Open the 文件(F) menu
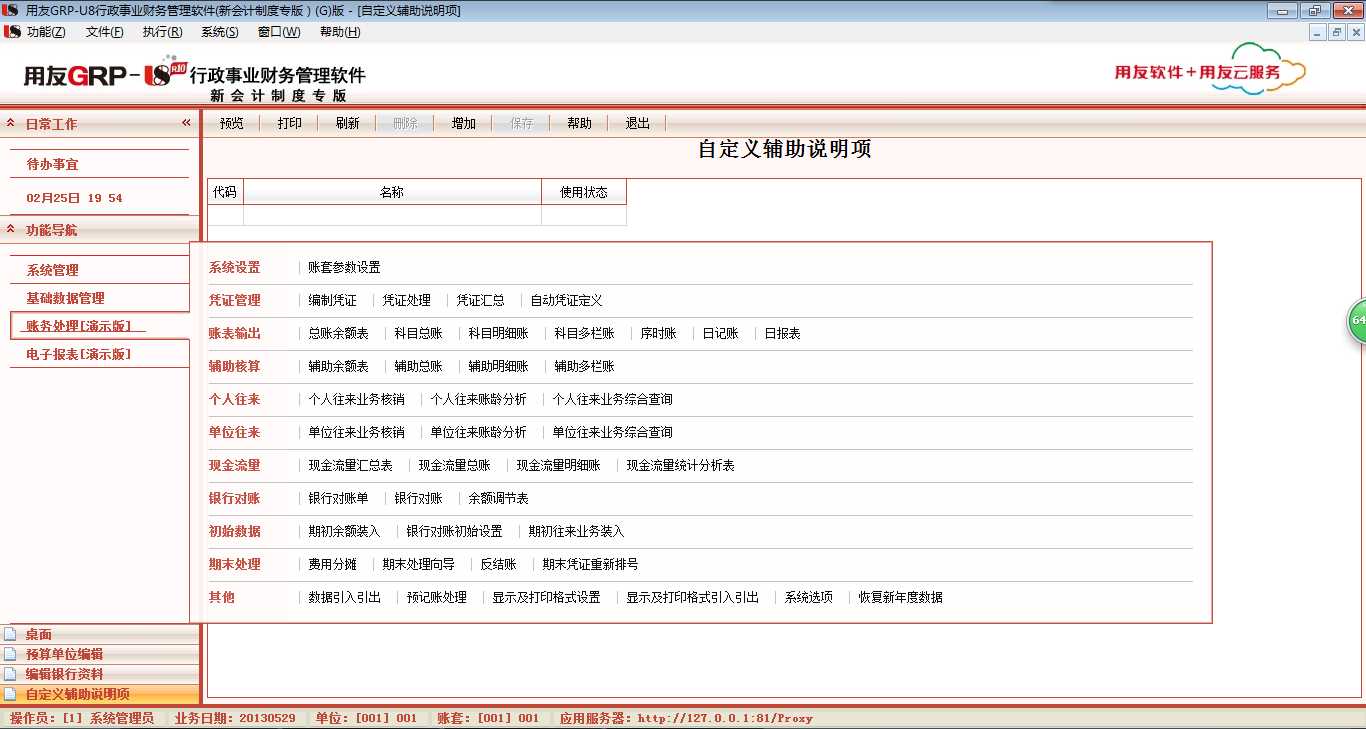 [105, 32]
